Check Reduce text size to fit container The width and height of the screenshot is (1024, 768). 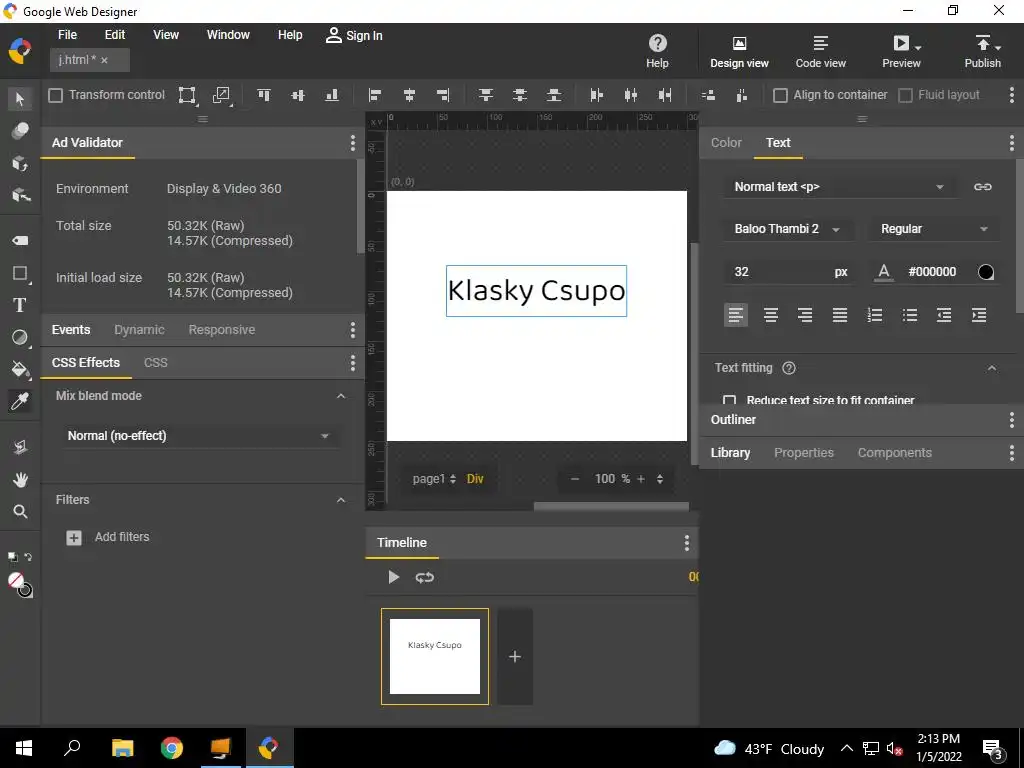pyautogui.click(x=729, y=400)
